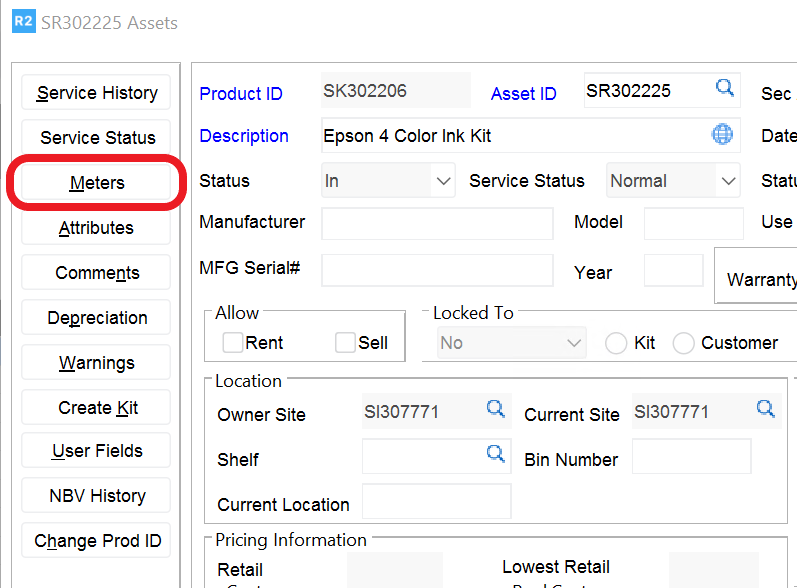Click the Manufacturer text field

pos(437,223)
